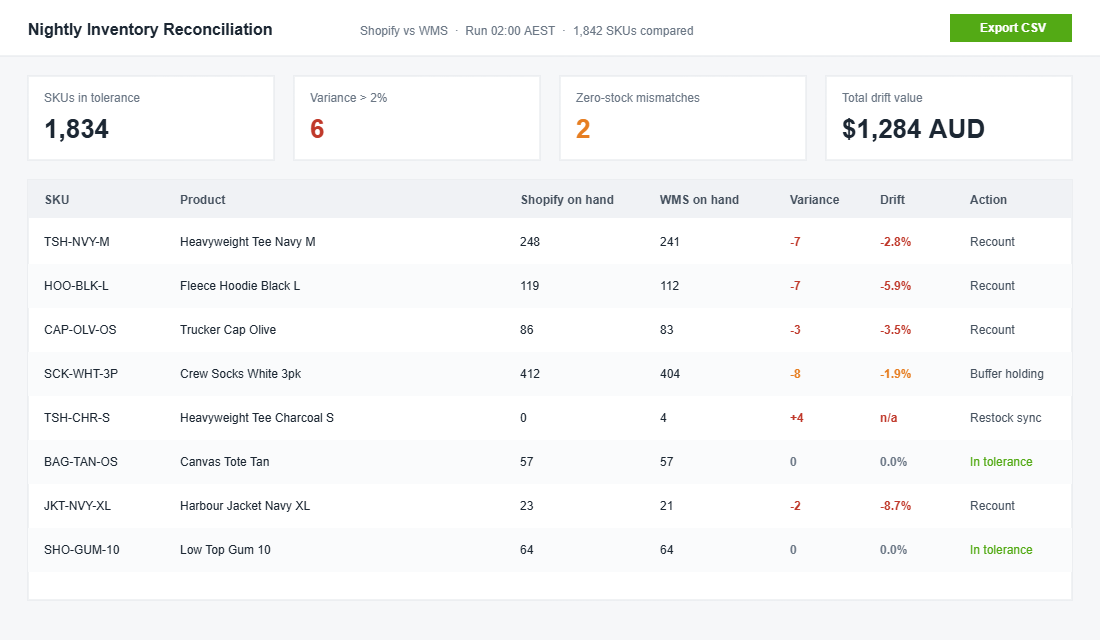This screenshot has height=640, width=1100.
Task: Sort by the Product column header
Action: 202,199
